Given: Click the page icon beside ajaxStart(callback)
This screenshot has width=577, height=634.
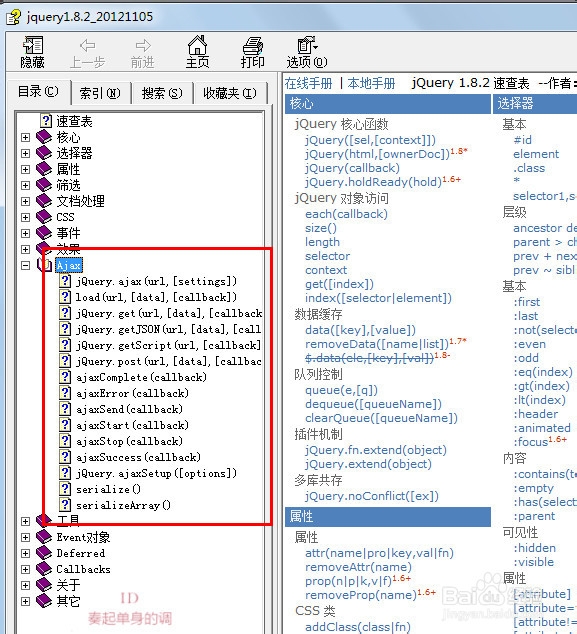Looking at the screenshot, I should [65, 425].
